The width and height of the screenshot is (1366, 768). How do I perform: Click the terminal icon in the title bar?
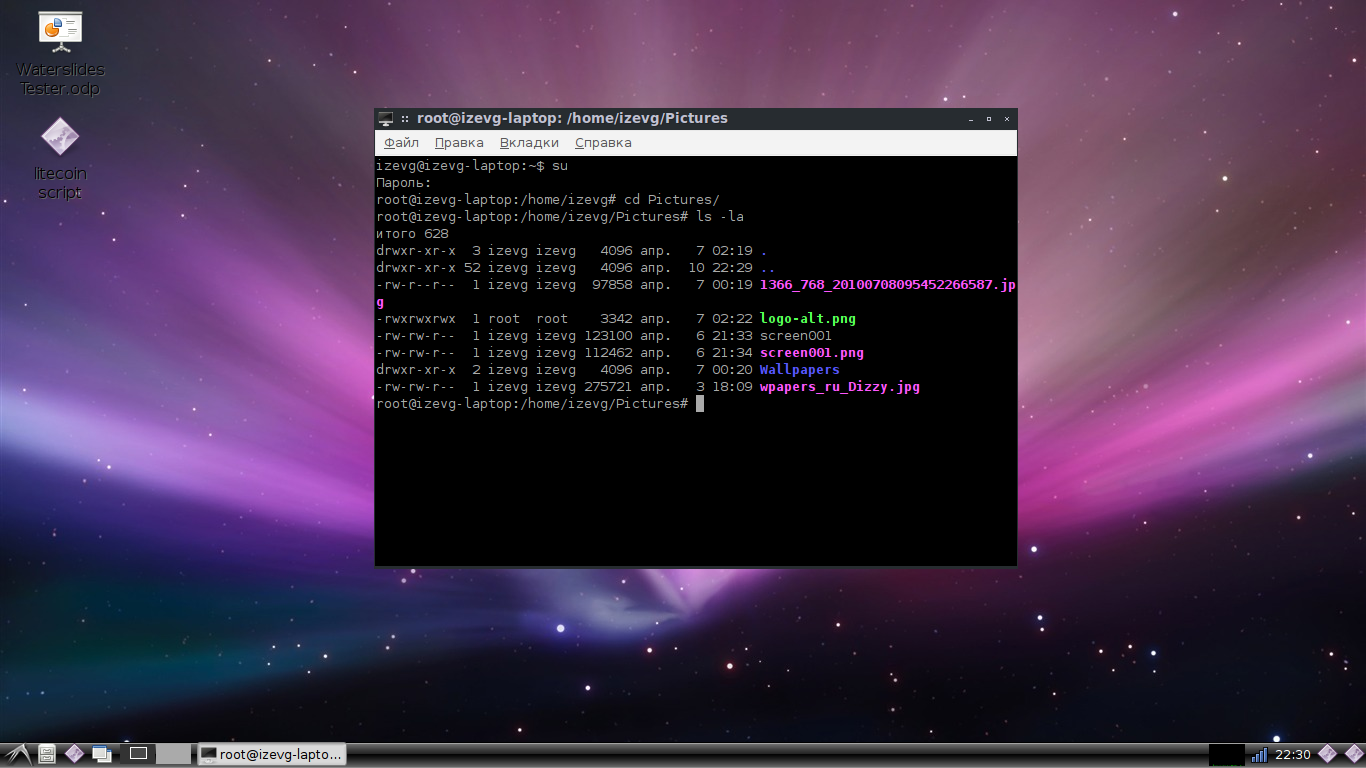tap(386, 118)
